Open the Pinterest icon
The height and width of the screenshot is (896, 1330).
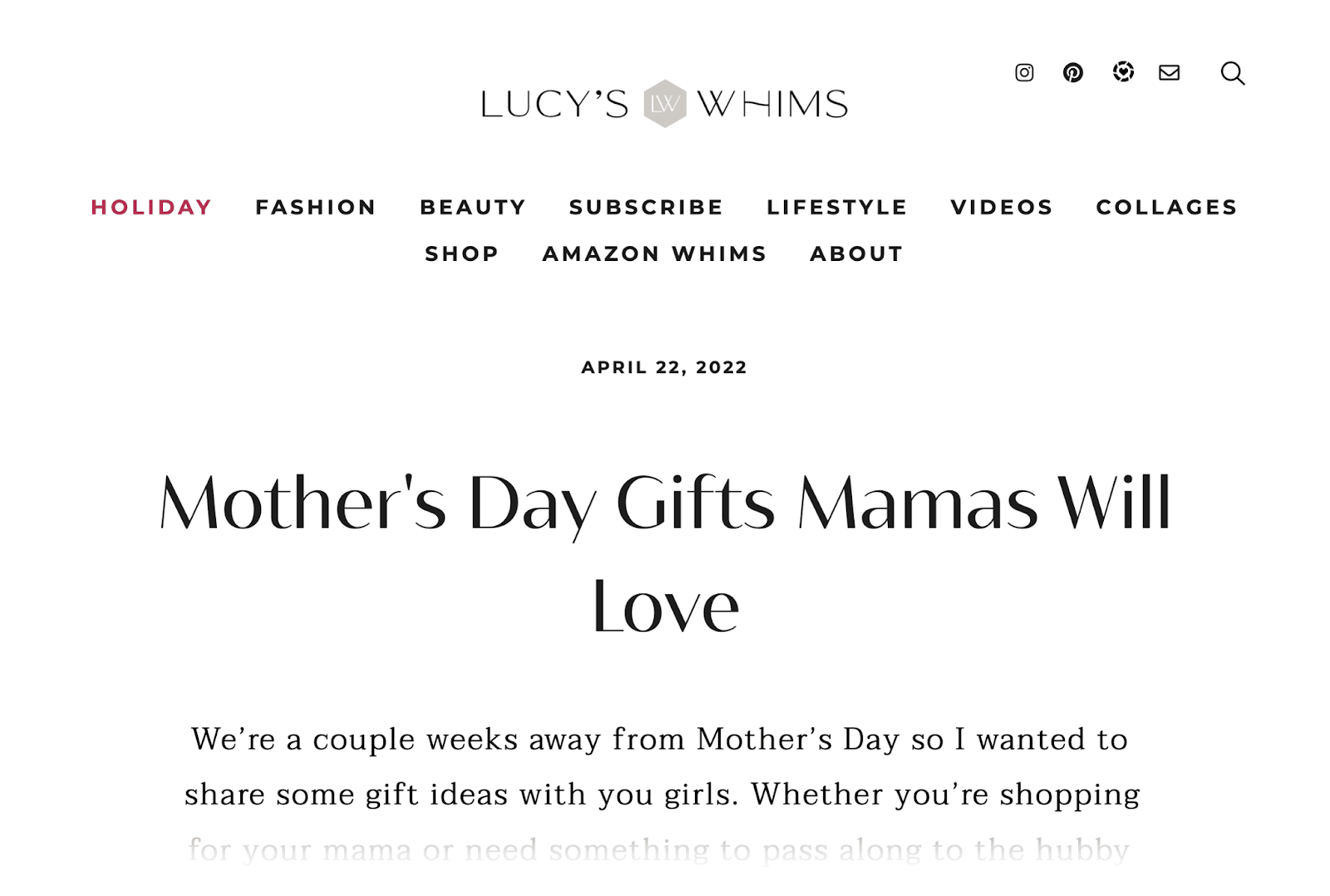click(x=1073, y=73)
